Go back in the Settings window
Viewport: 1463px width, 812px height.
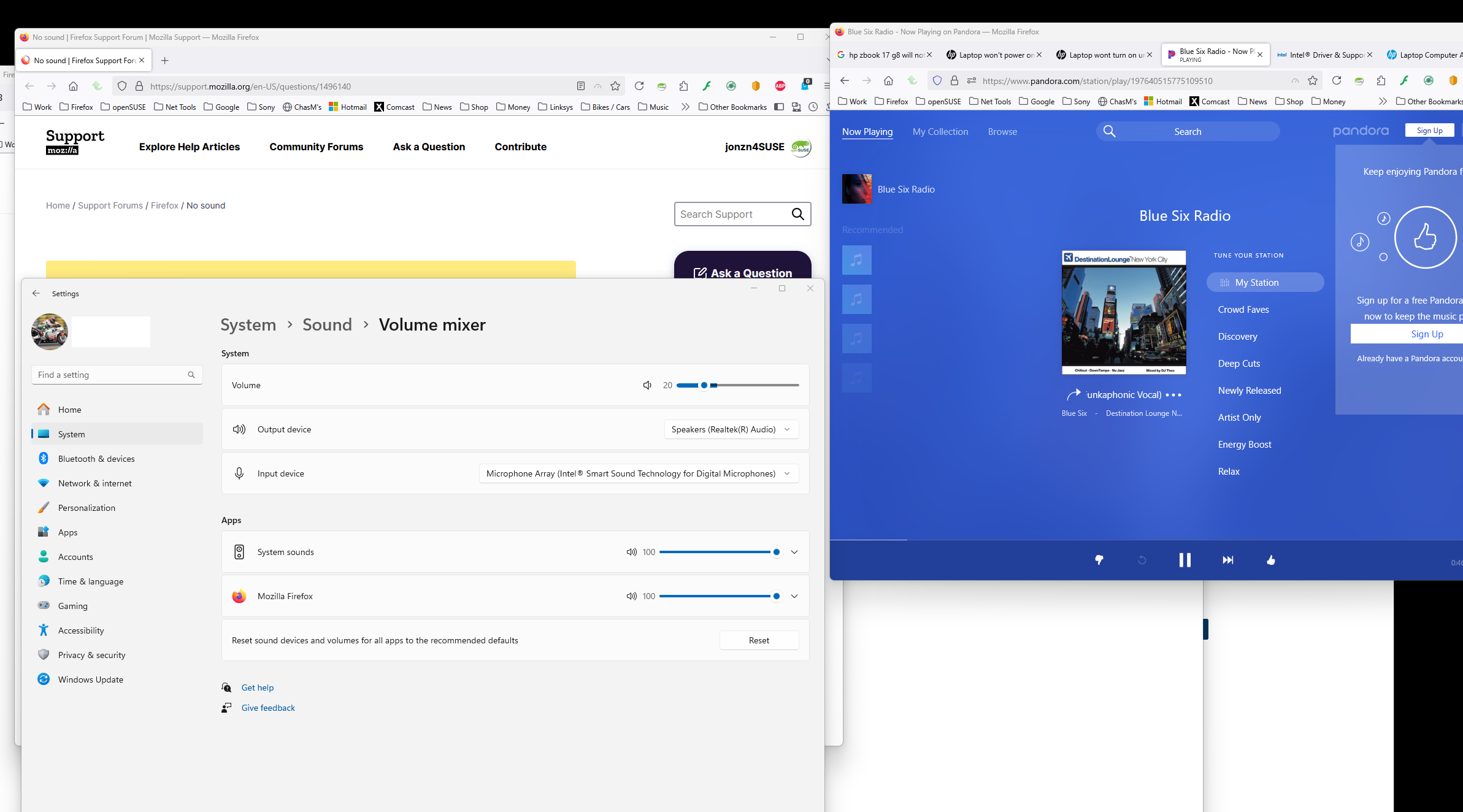36,293
